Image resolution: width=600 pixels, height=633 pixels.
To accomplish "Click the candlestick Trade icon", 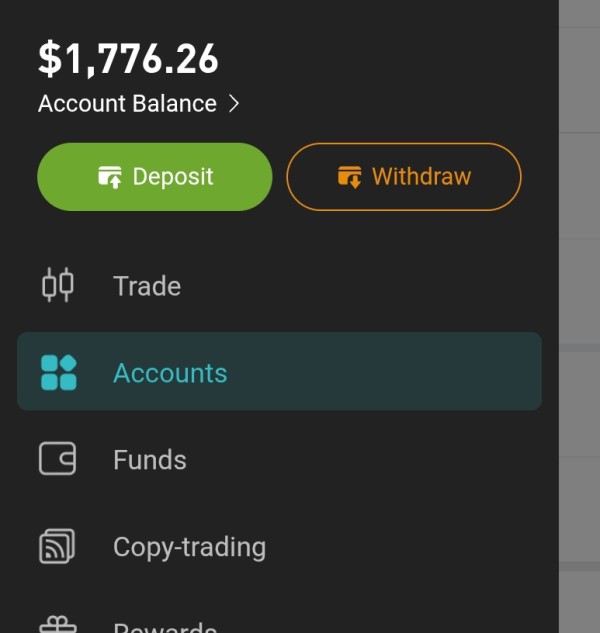I will tap(57, 286).
